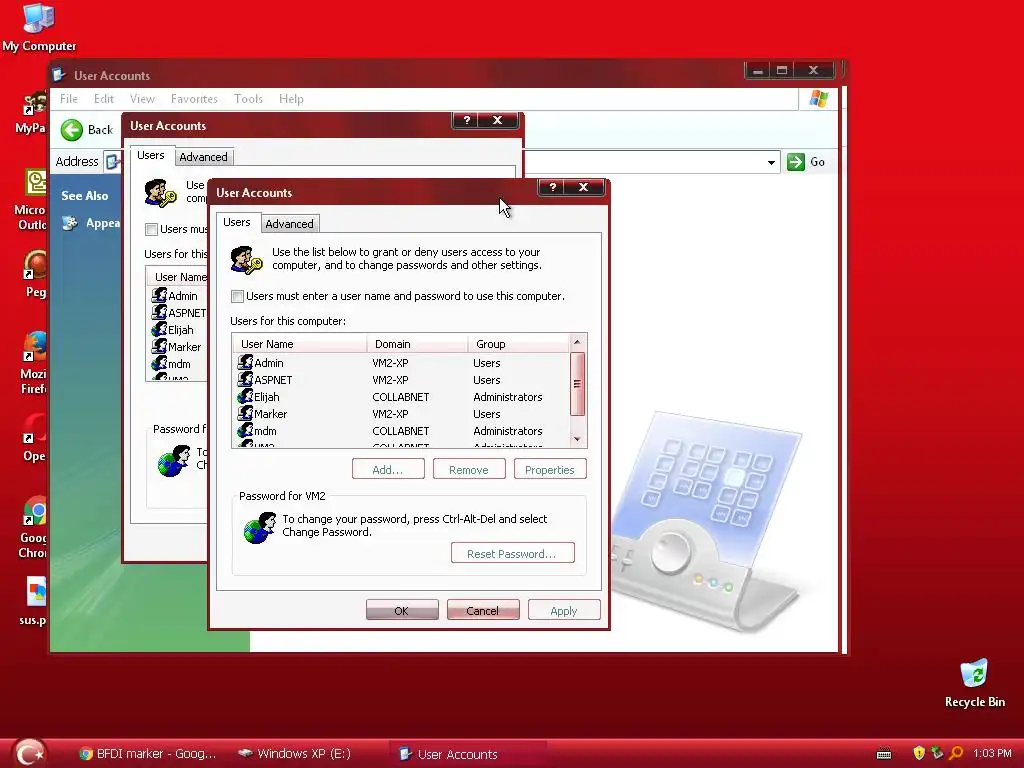Viewport: 1024px width, 768px height.
Task: Select the ASPNET user row in front list
Action: point(401,380)
